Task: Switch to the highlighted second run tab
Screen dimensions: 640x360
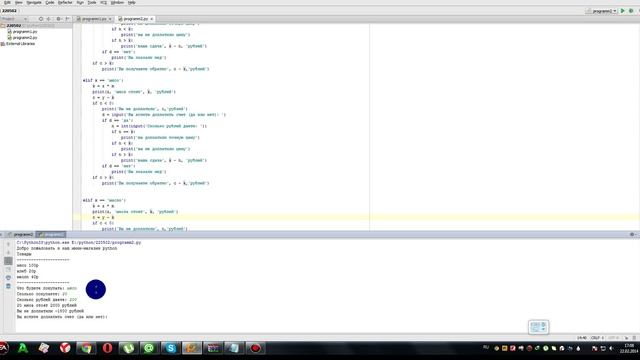Action: (51, 234)
